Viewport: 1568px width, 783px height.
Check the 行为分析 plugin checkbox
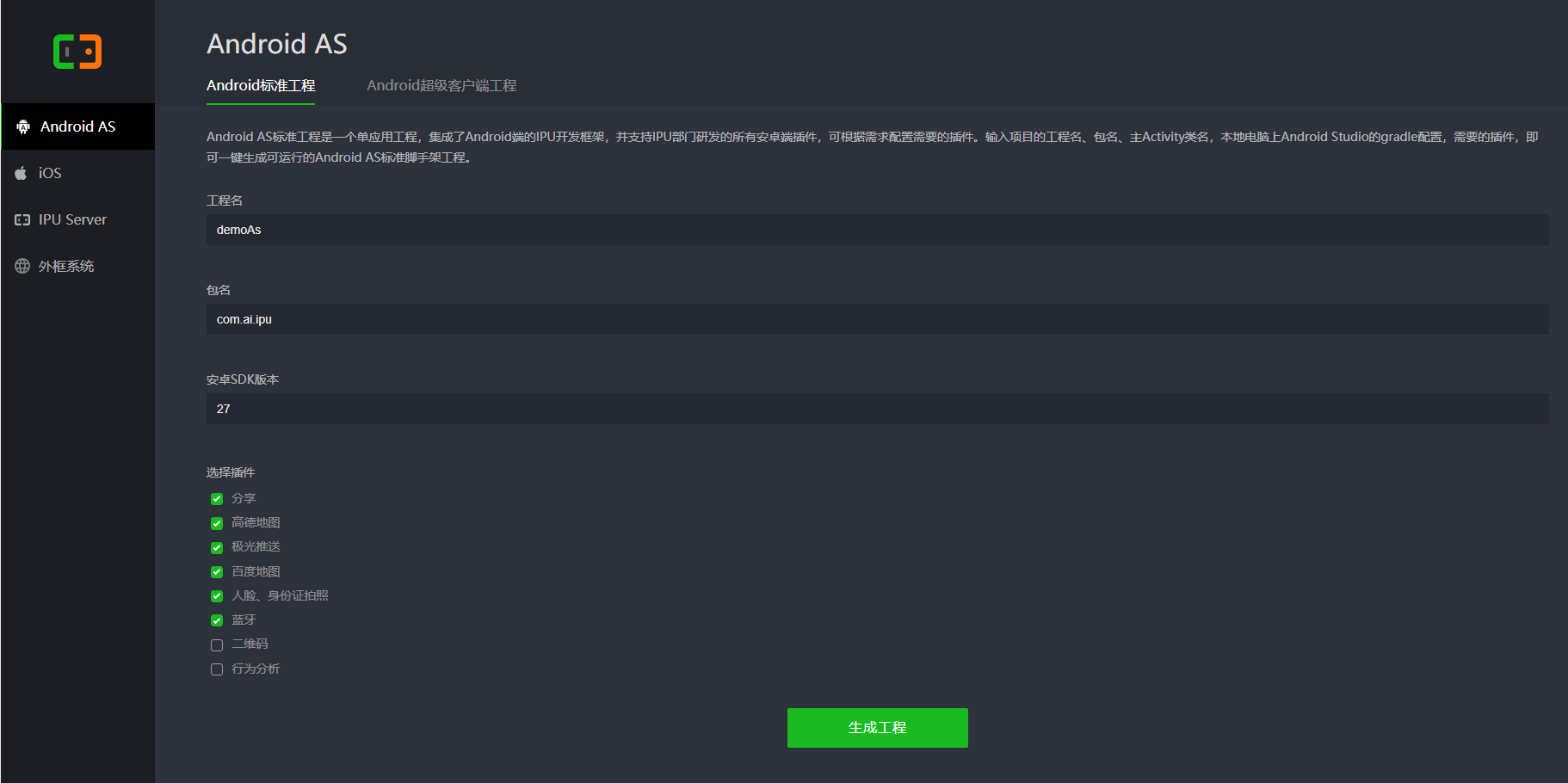coord(217,669)
